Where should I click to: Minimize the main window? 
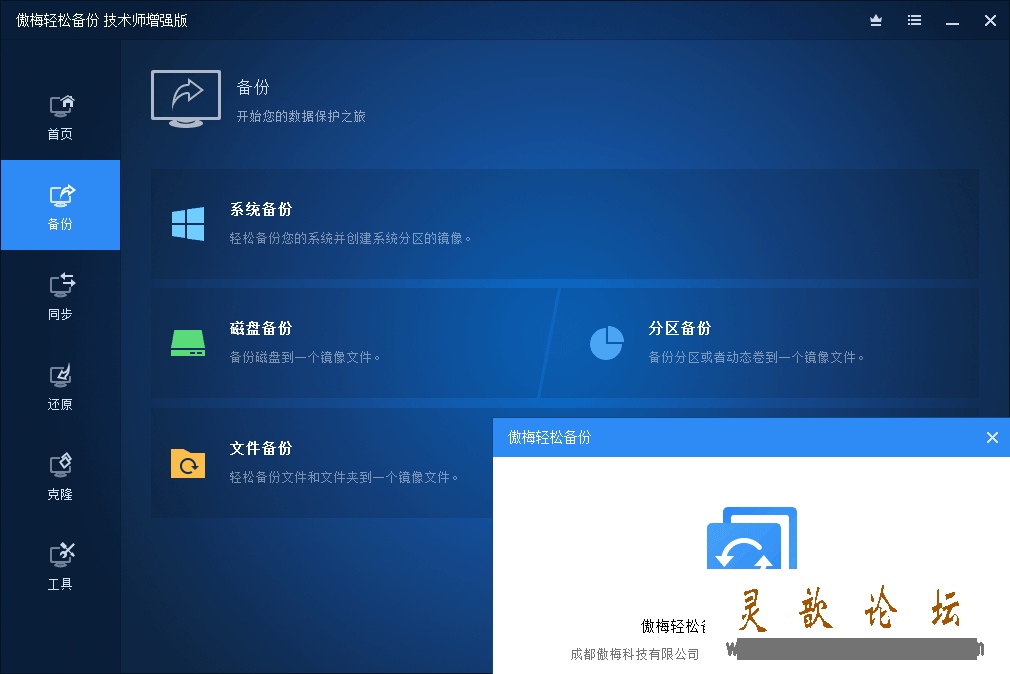(953, 22)
